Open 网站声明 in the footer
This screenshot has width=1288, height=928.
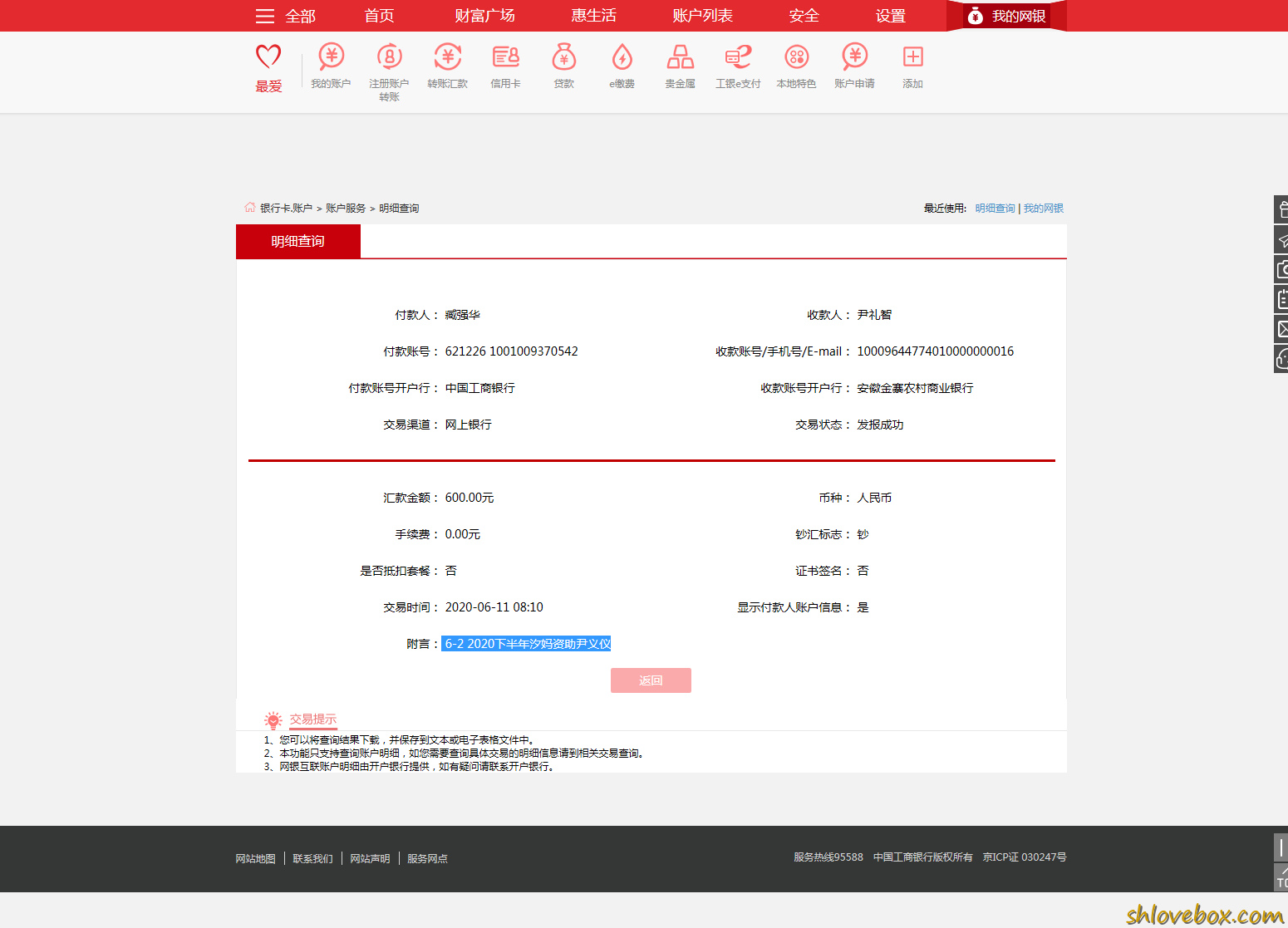370,859
